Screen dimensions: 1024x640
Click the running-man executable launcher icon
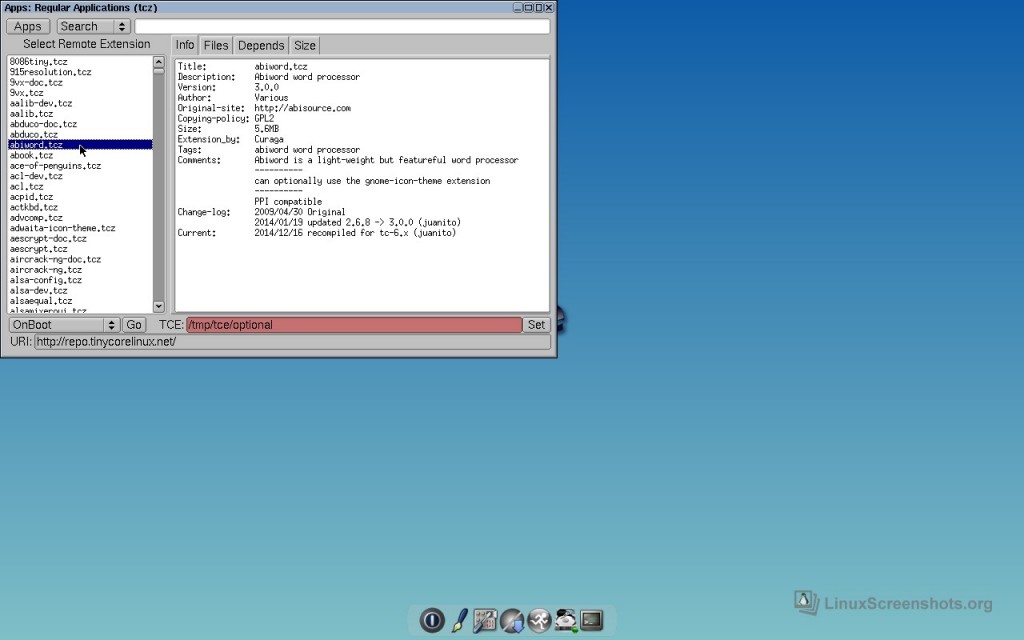click(539, 620)
